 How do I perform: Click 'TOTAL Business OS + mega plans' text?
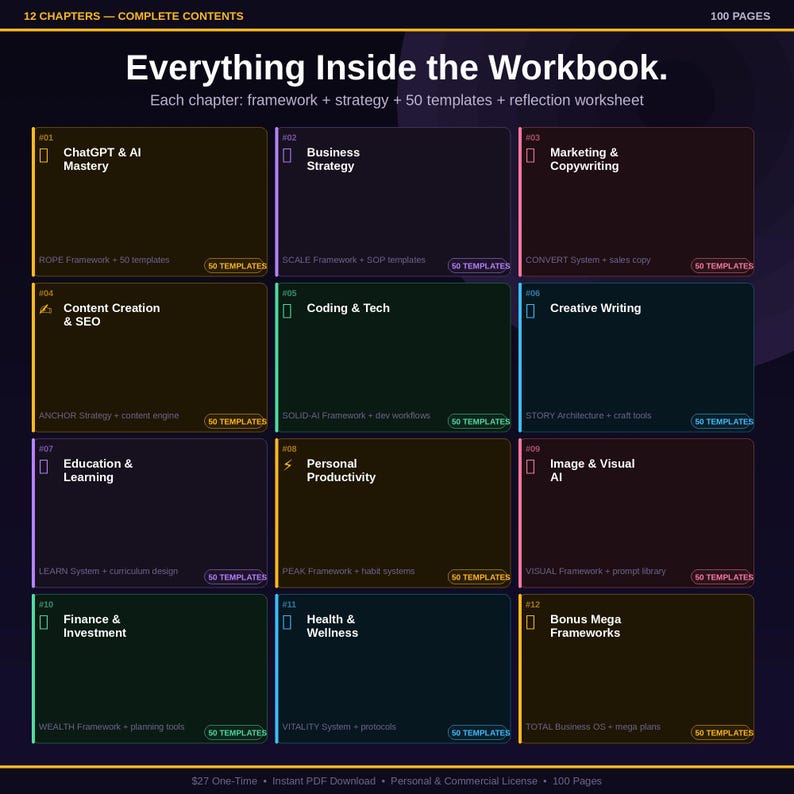pos(593,727)
